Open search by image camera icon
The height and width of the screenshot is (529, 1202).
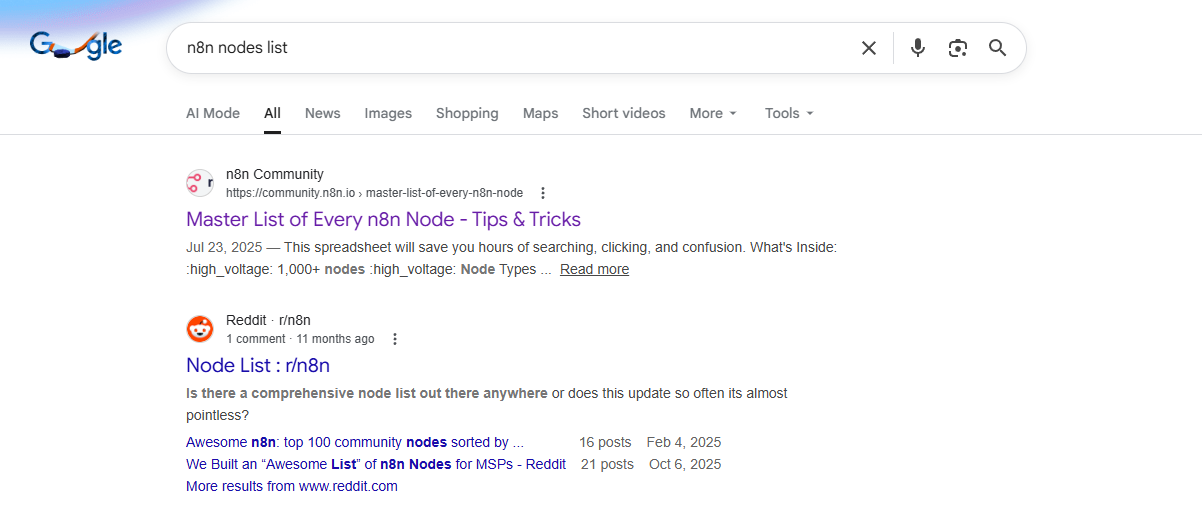pos(958,48)
